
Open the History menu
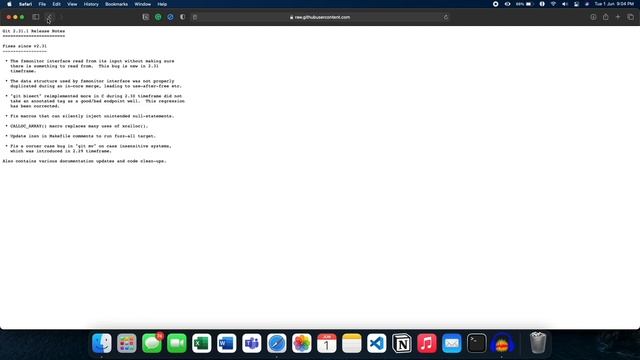click(91, 4)
